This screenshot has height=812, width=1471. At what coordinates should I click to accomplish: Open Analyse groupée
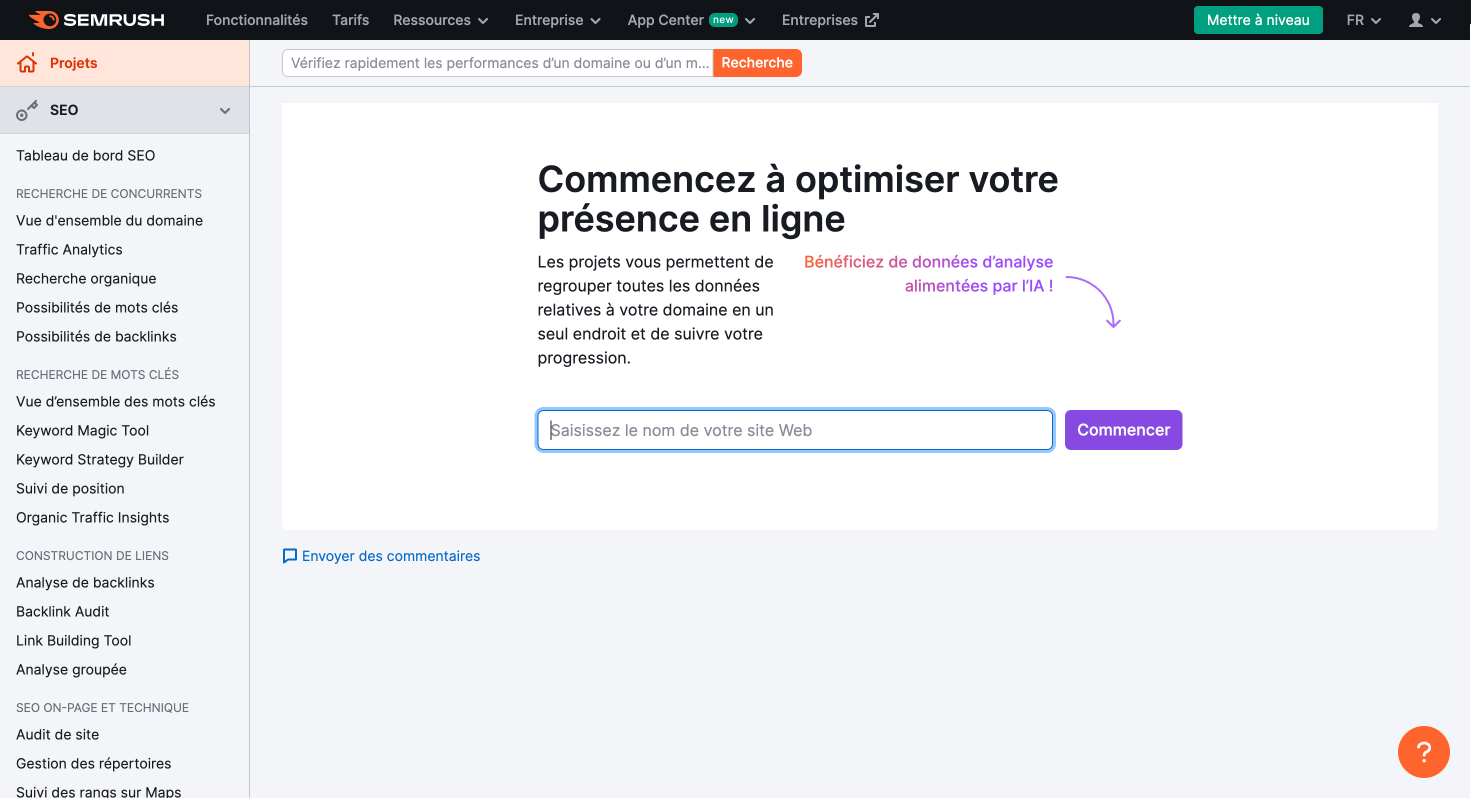[71, 670]
